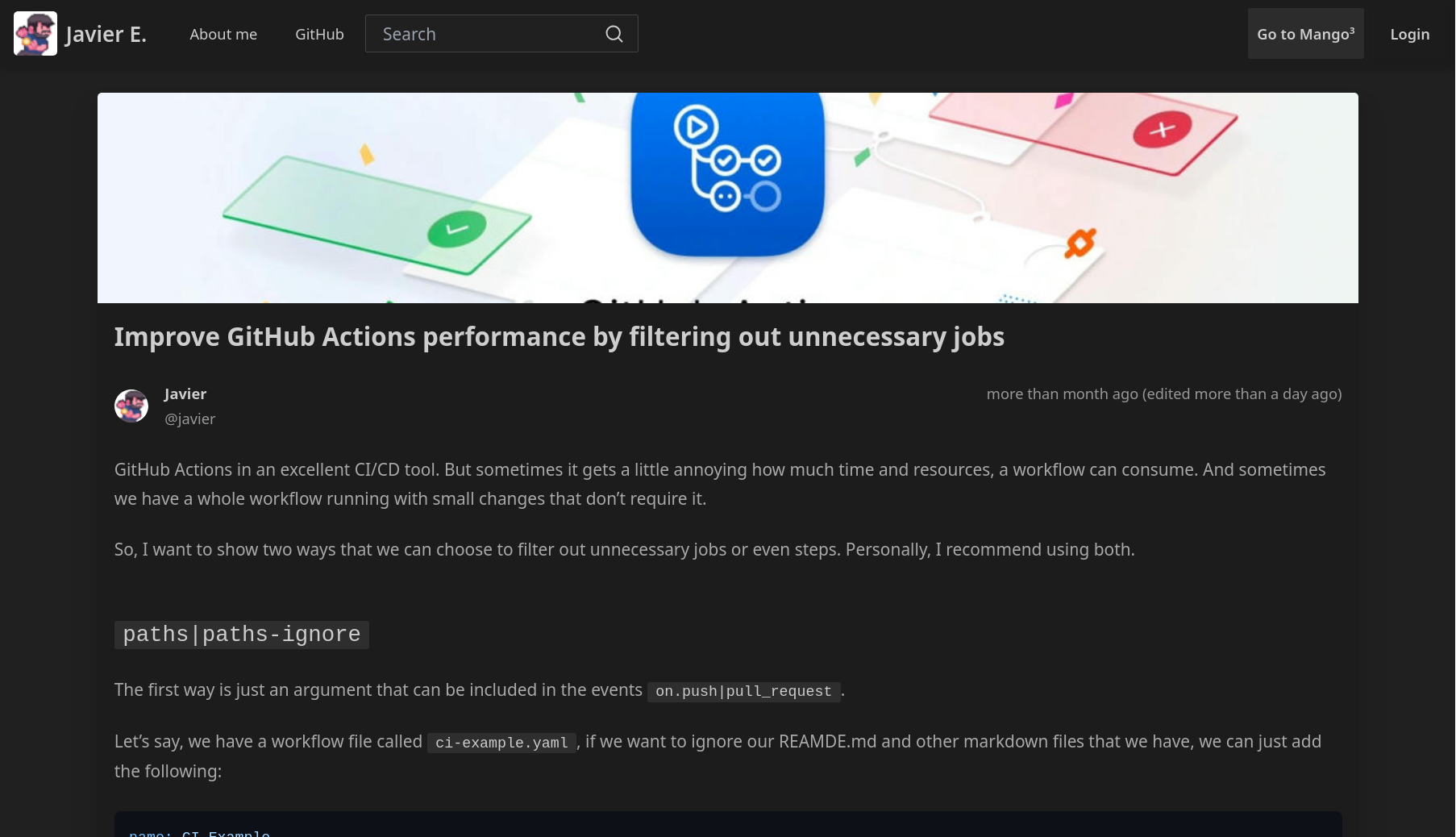Click the article title about GitHub Actions performance
This screenshot has width=1456, height=837.
[559, 336]
